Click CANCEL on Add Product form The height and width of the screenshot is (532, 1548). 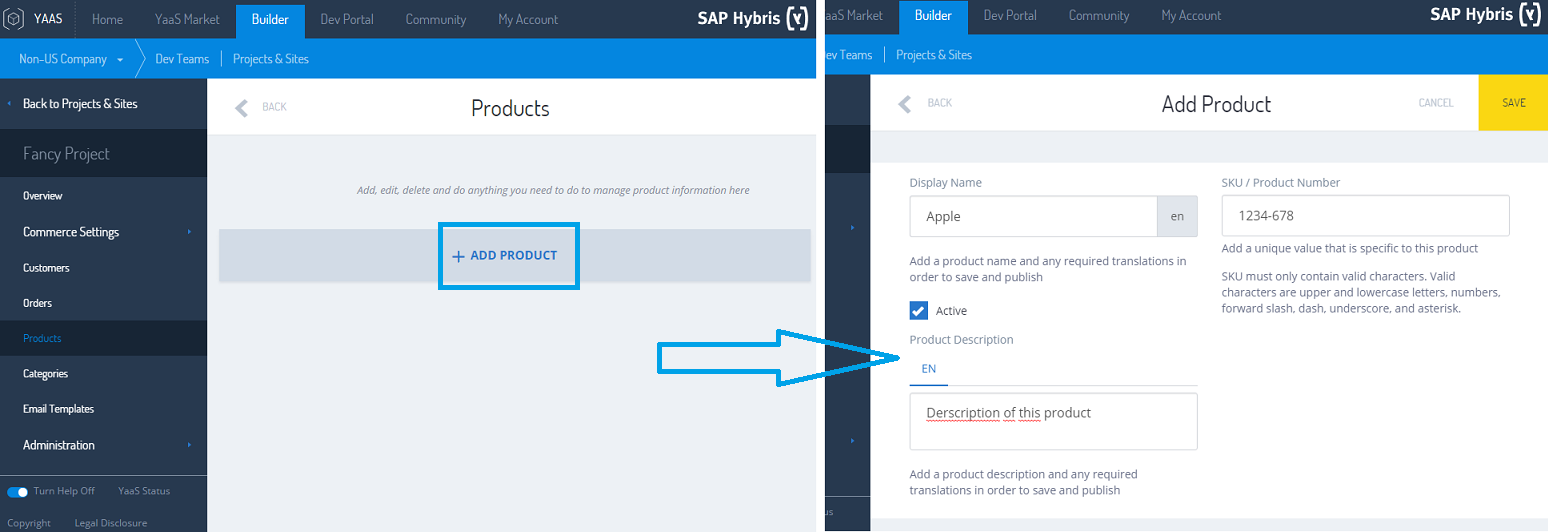(1436, 103)
